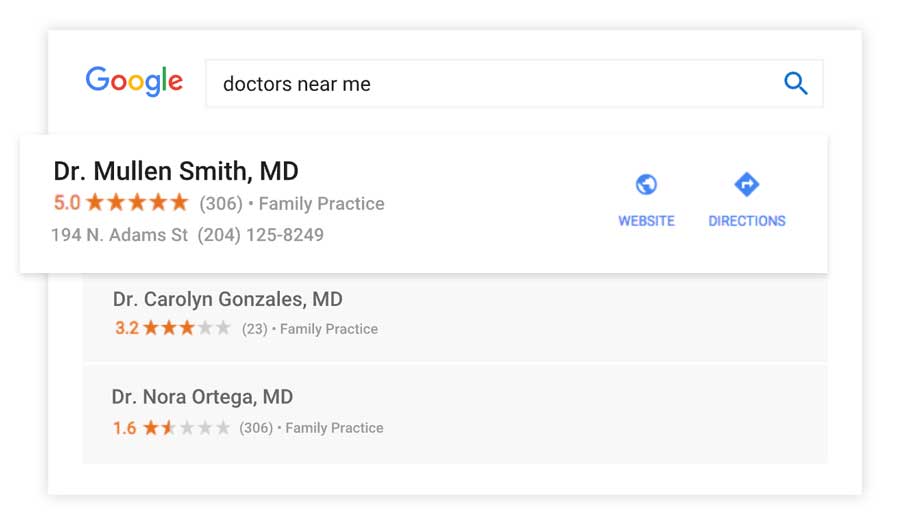Click the globe Website icon

click(646, 185)
